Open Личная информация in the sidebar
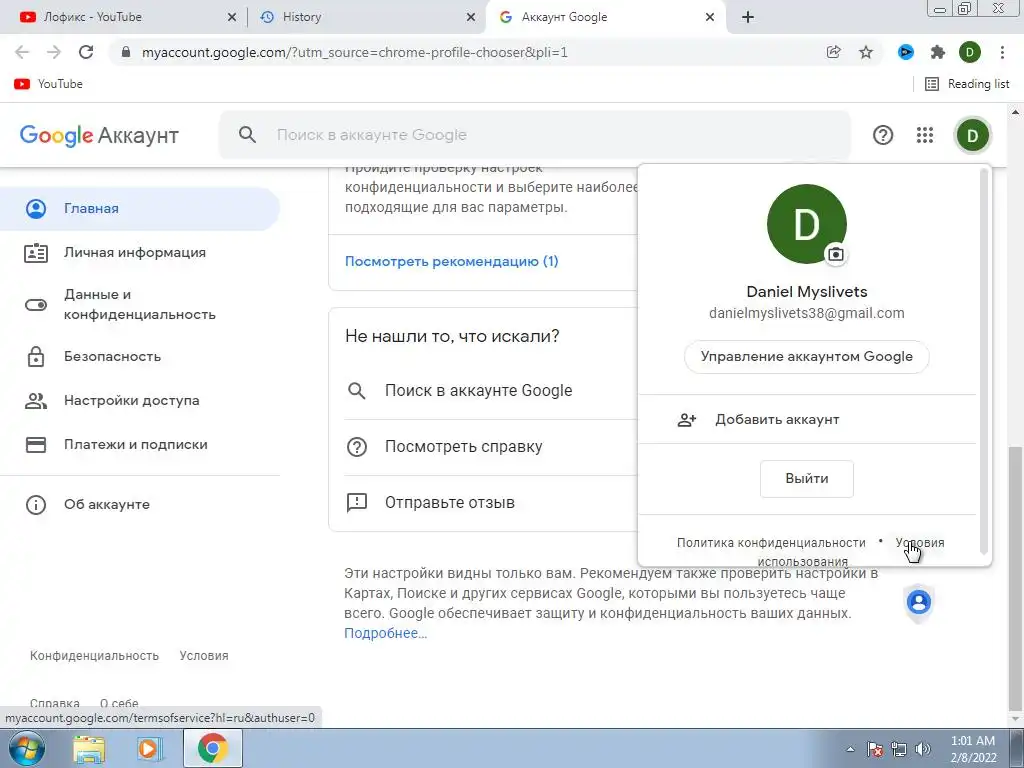 coord(140,253)
